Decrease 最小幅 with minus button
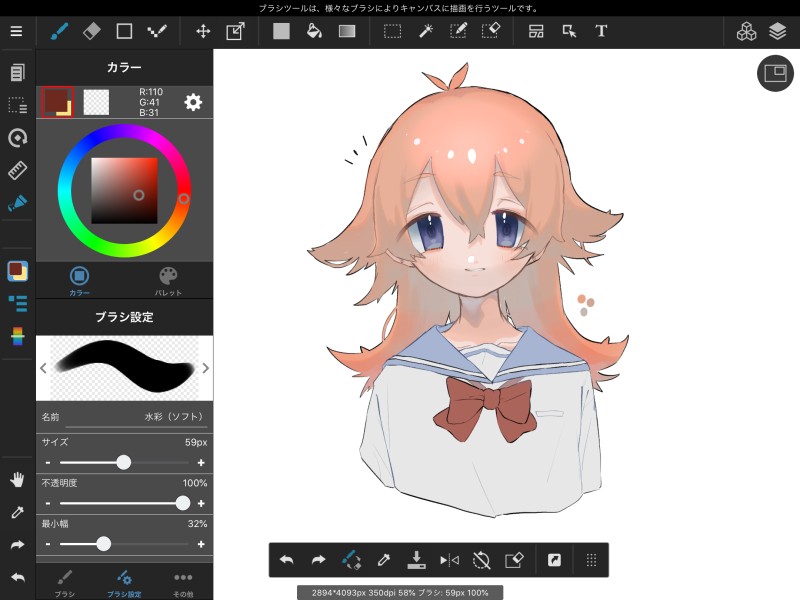Screen dimensions: 800x600 click(x=48, y=544)
